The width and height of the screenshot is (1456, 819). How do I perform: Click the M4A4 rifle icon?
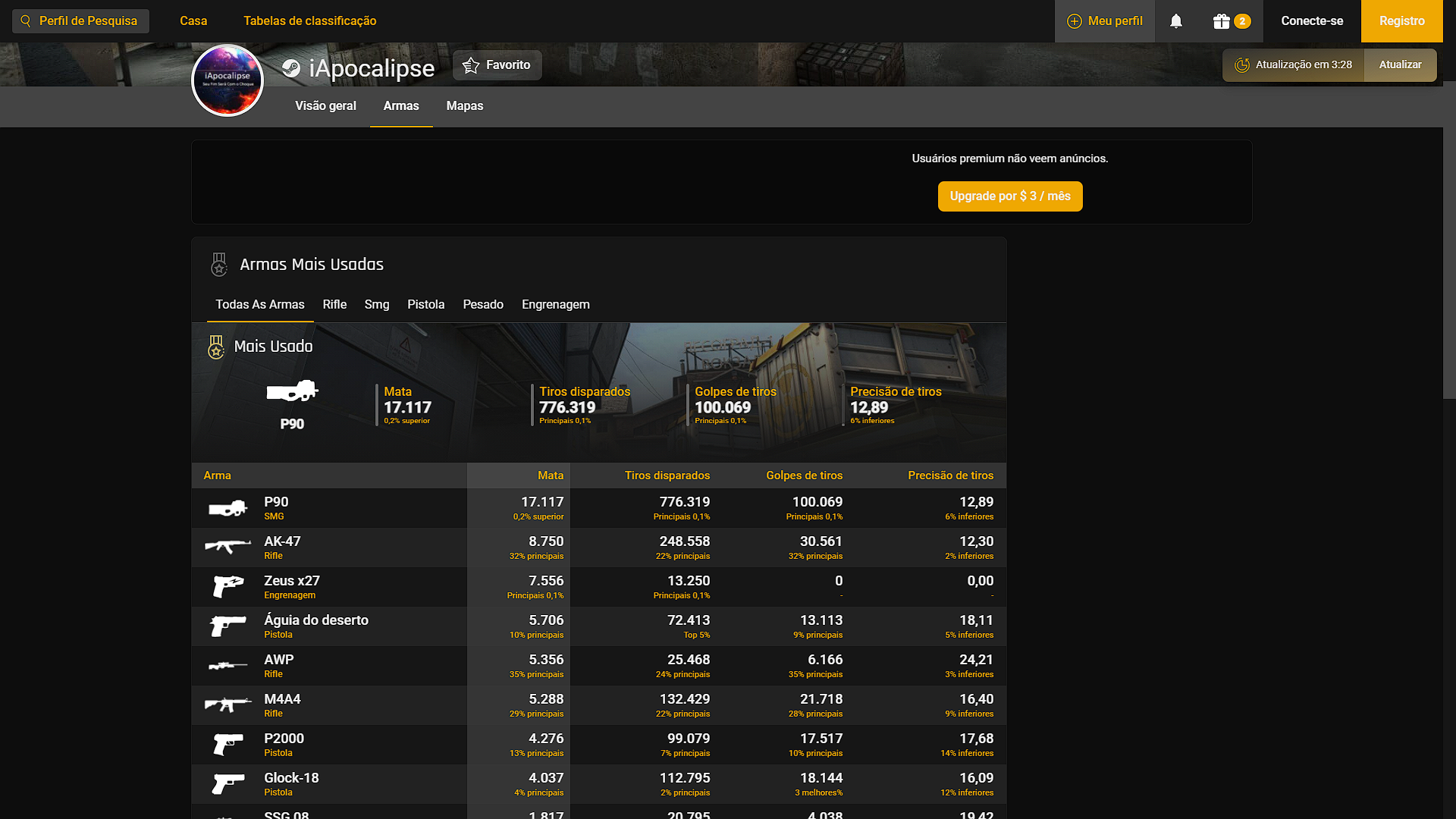tap(227, 704)
